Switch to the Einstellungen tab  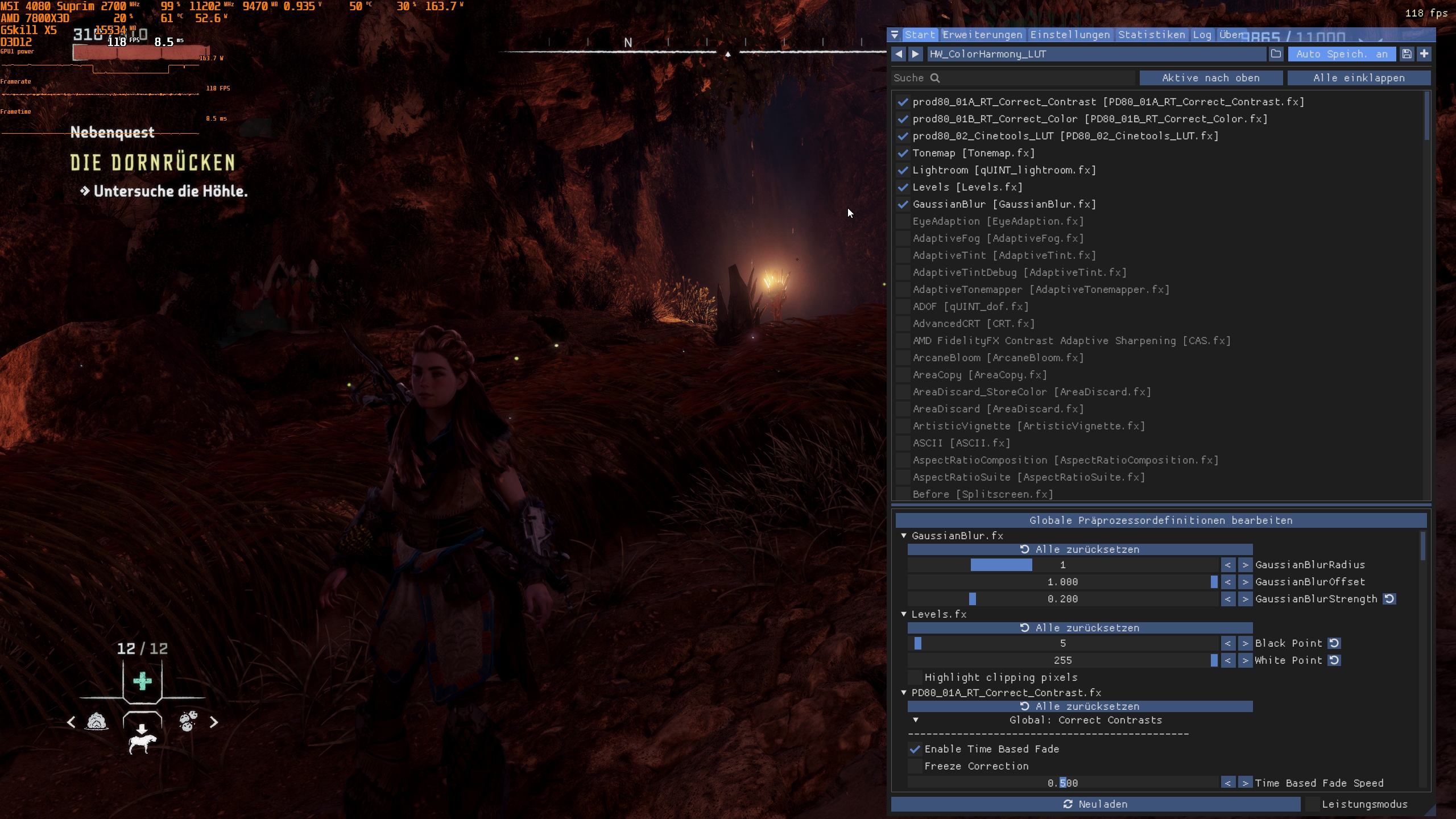(1069, 35)
